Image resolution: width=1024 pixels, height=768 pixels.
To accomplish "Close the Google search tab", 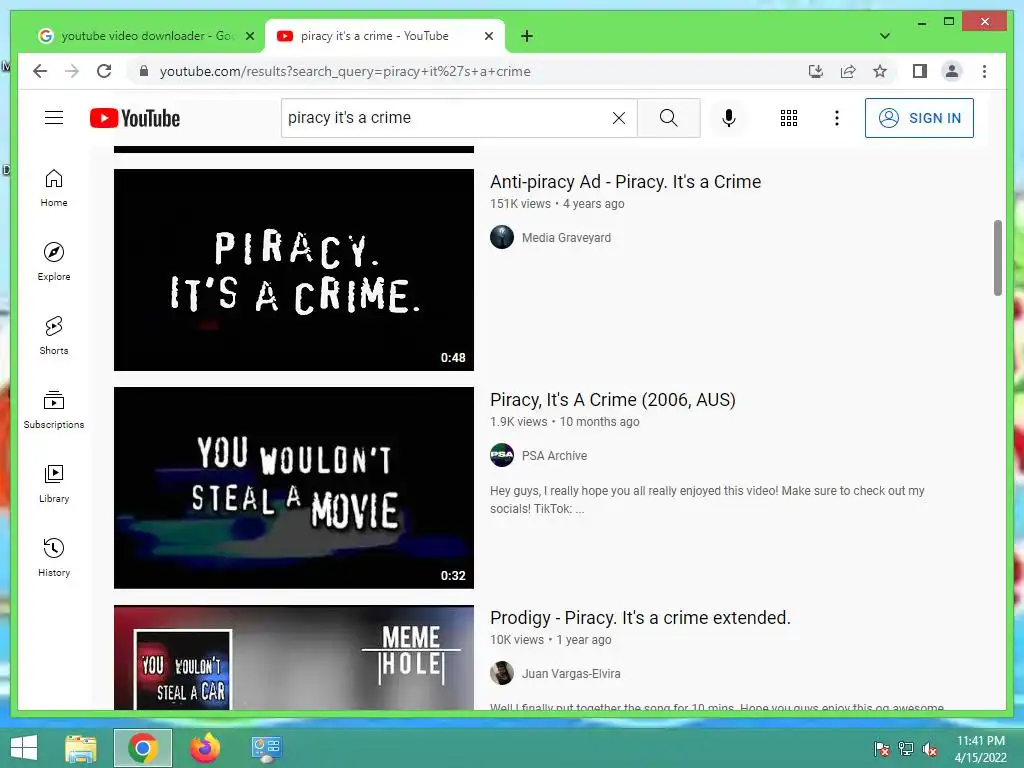I will (249, 37).
